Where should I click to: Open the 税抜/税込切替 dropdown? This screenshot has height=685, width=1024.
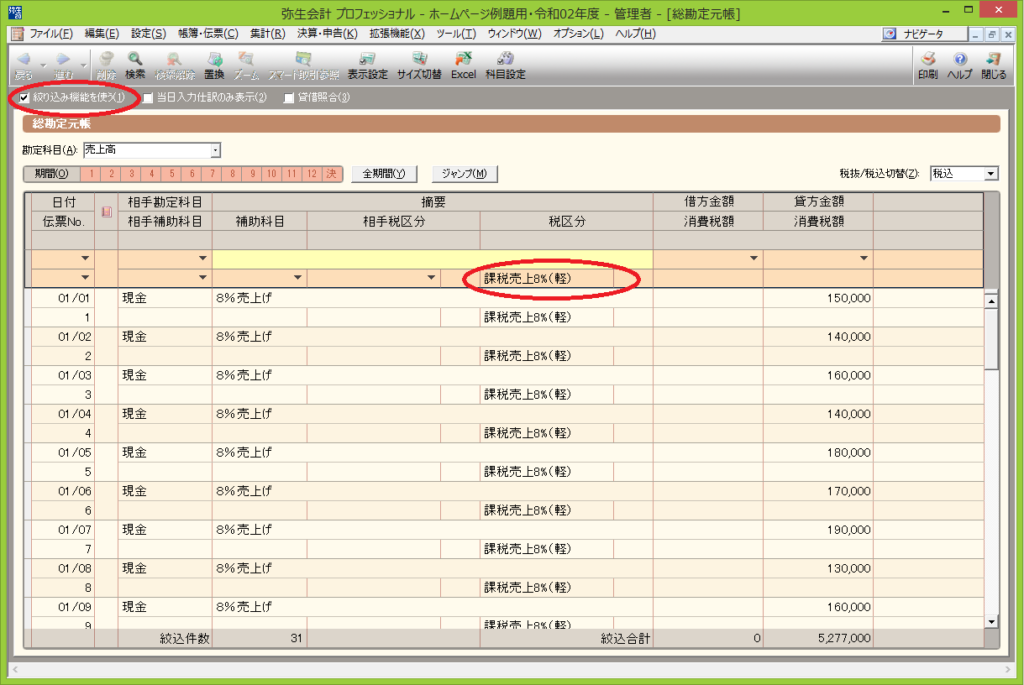(990, 173)
